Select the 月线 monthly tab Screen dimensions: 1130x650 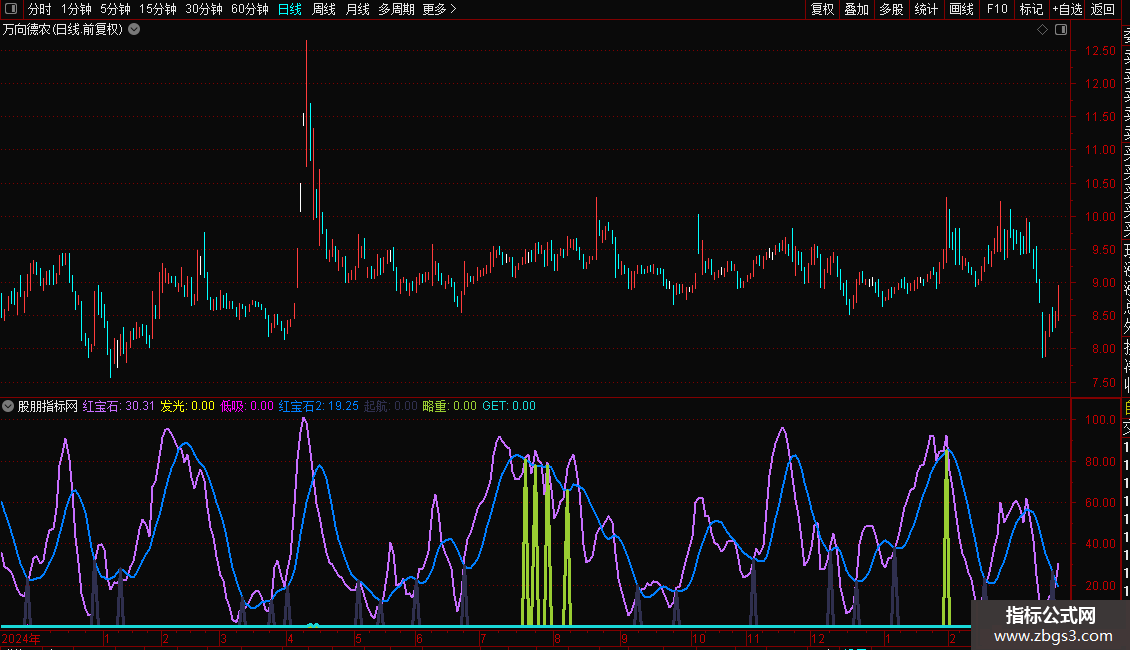coord(357,9)
